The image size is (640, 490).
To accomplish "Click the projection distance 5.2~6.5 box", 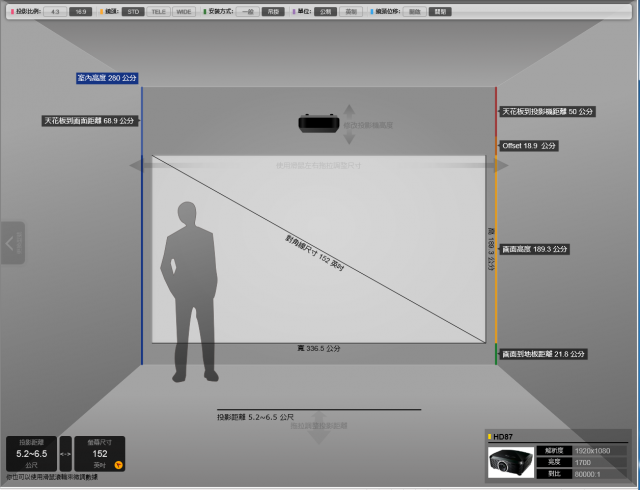I will [x=31, y=454].
